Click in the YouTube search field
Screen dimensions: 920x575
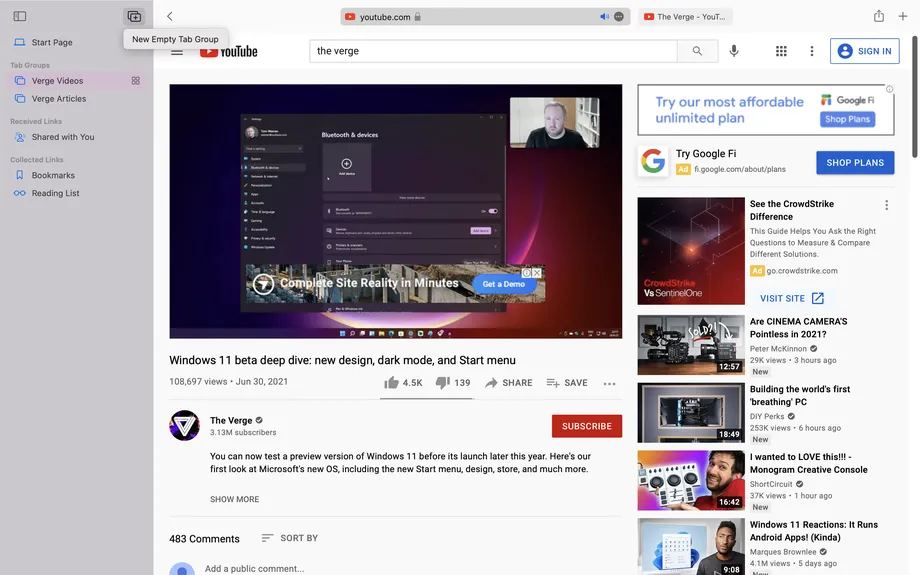(x=493, y=51)
